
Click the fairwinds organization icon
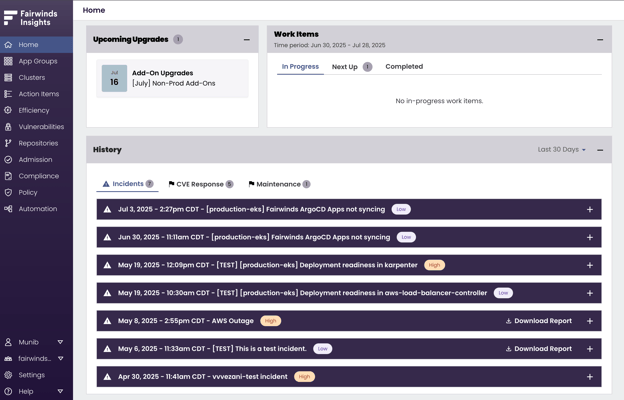[x=8, y=359]
